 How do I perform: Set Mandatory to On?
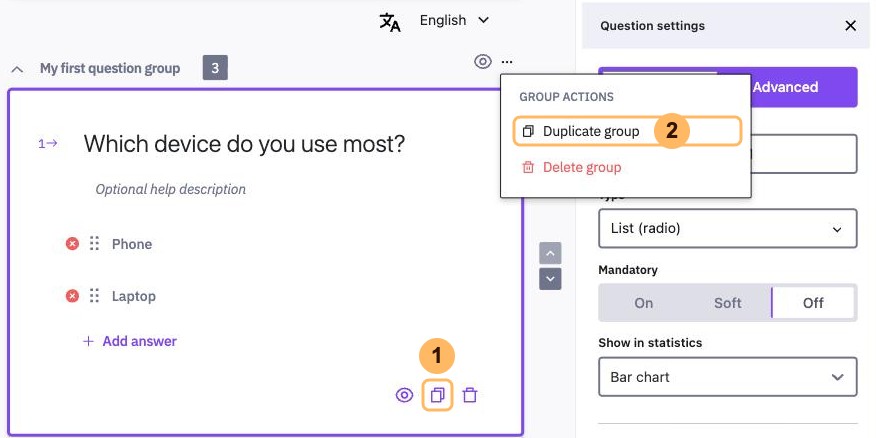tap(644, 303)
